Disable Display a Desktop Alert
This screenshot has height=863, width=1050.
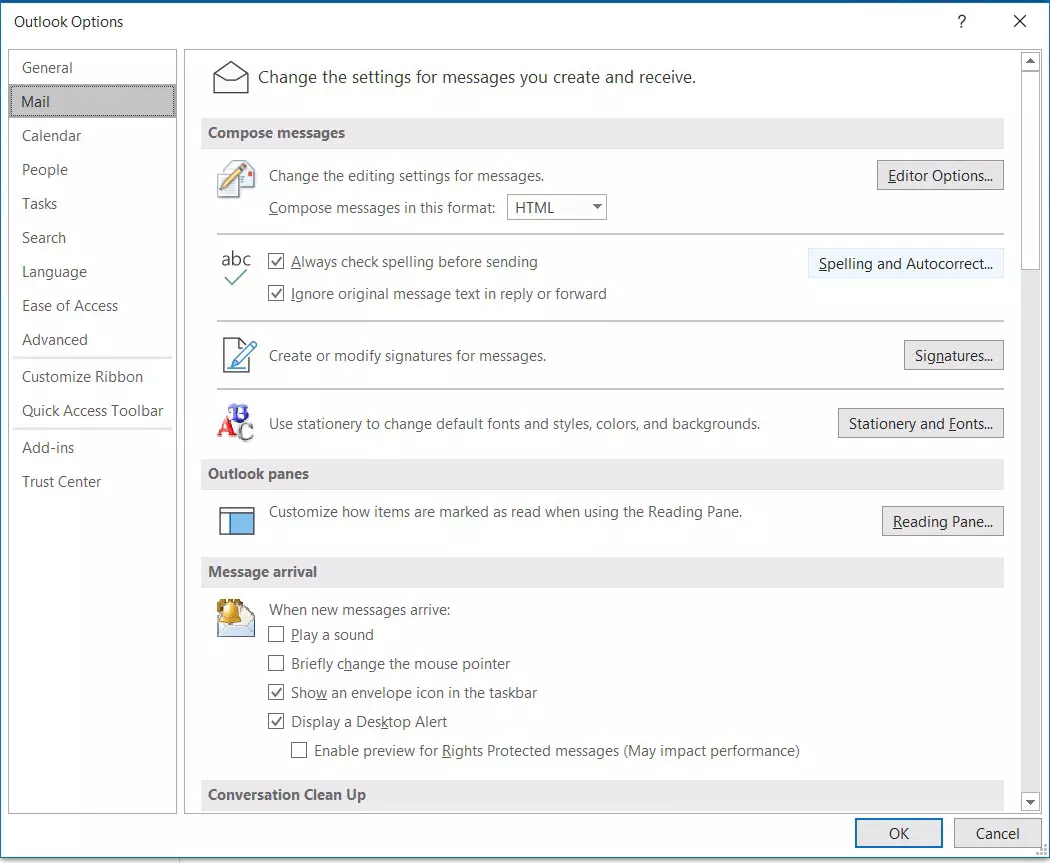[x=276, y=721]
